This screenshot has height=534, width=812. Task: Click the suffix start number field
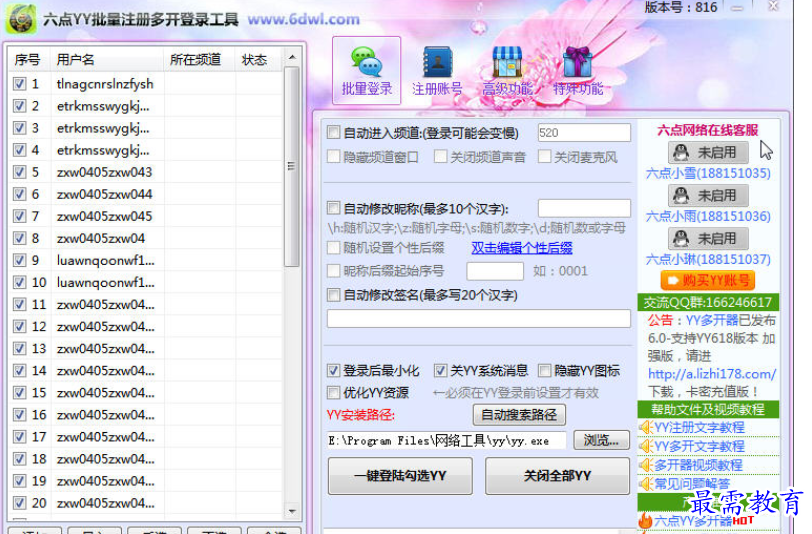(x=495, y=271)
